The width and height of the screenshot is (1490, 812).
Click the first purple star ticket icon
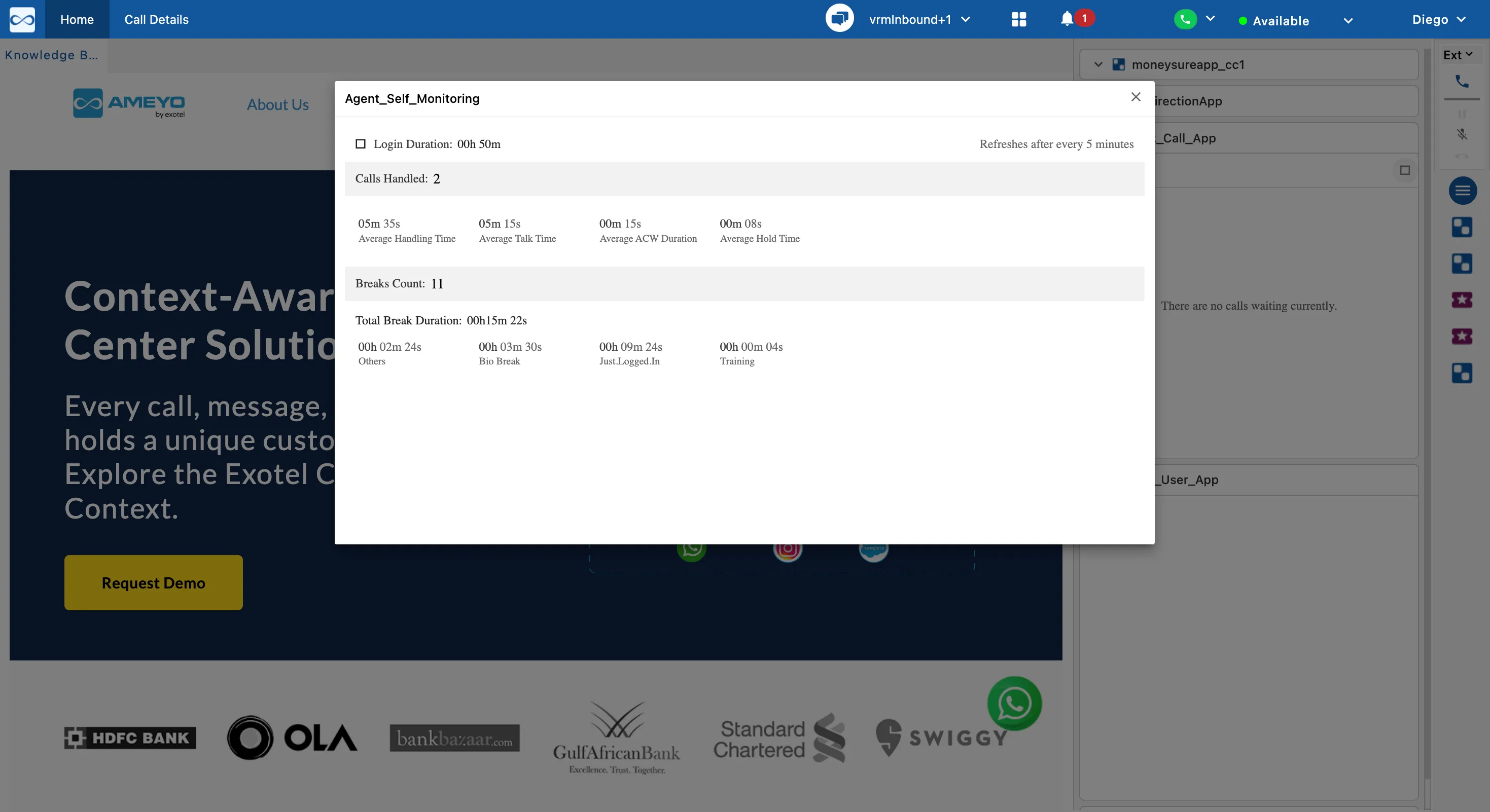coord(1462,300)
